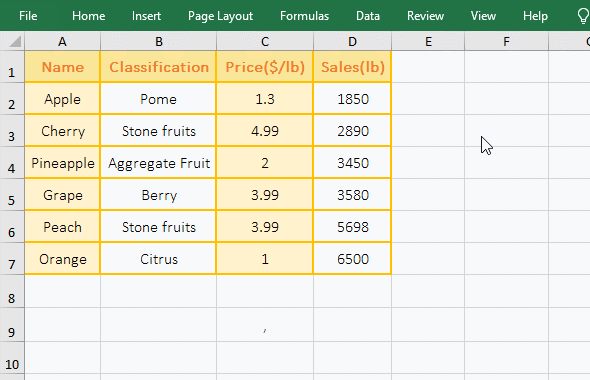Select Stone fruits cell in Peach row
590x380 pixels.
point(158,227)
